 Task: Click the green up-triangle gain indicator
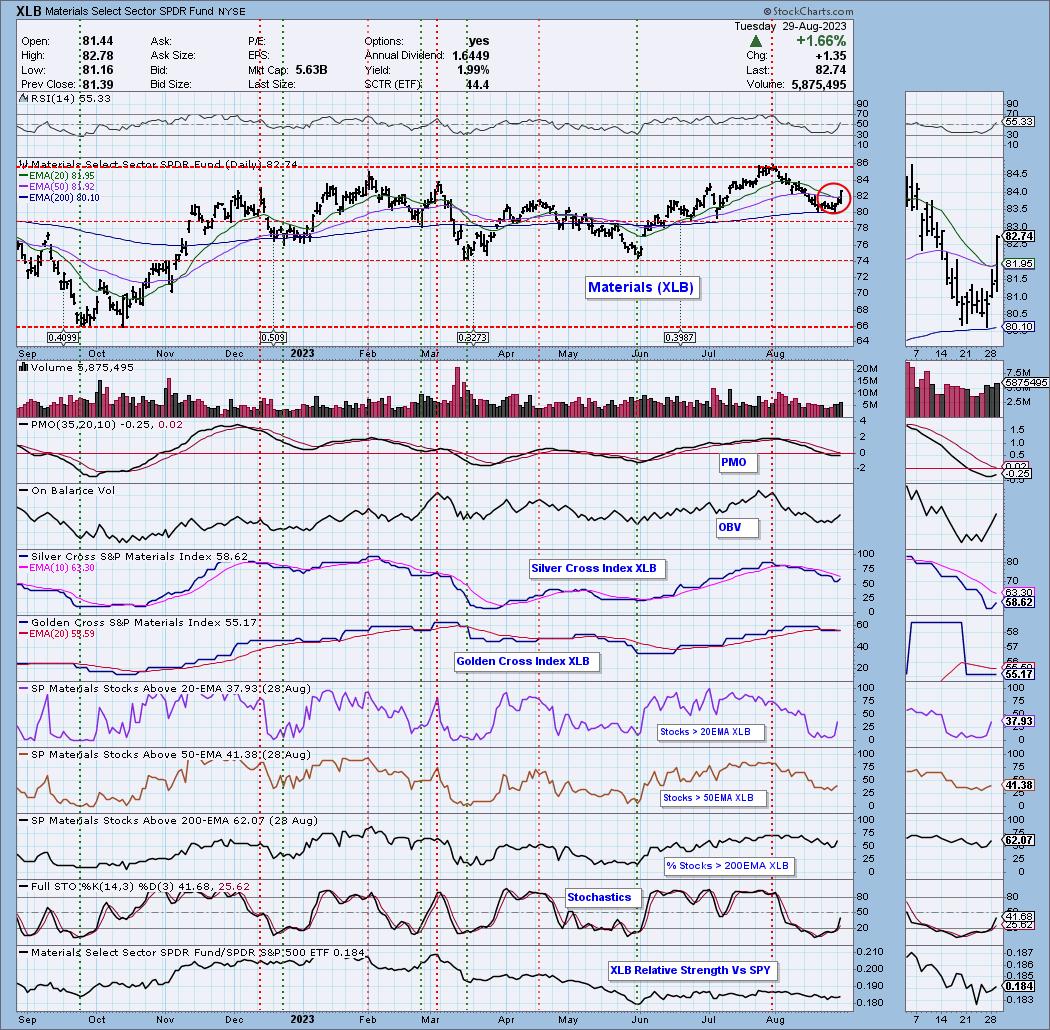(x=755, y=42)
